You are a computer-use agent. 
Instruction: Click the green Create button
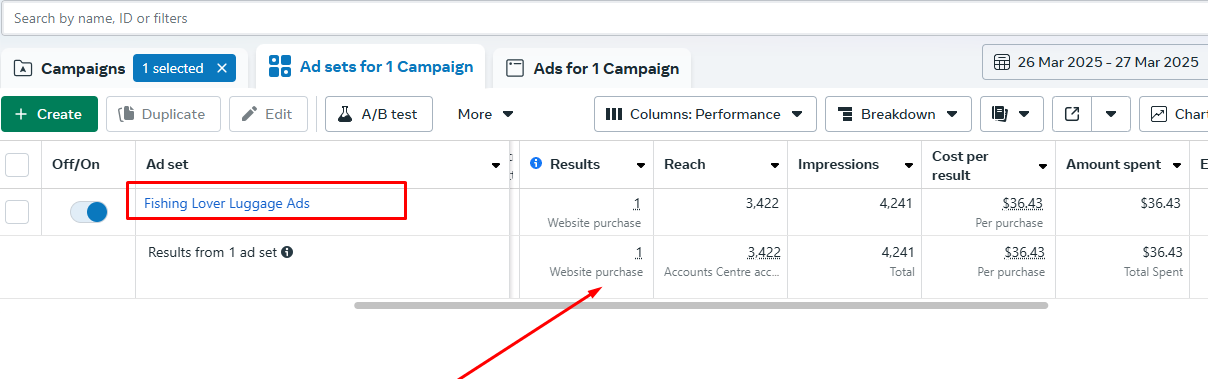coord(49,114)
